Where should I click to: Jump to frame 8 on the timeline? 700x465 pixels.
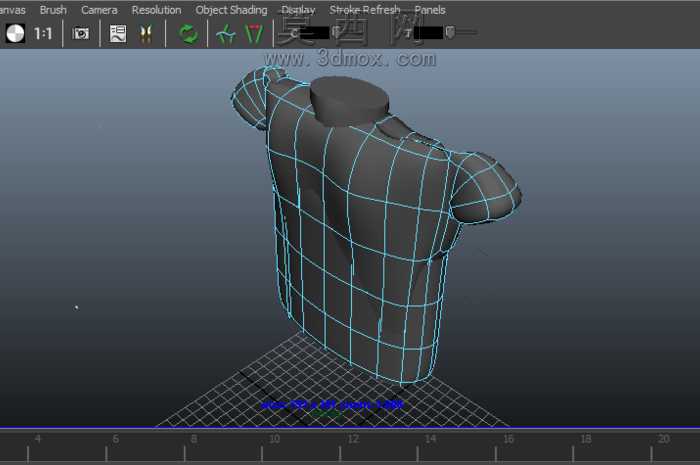pyautogui.click(x=194, y=439)
